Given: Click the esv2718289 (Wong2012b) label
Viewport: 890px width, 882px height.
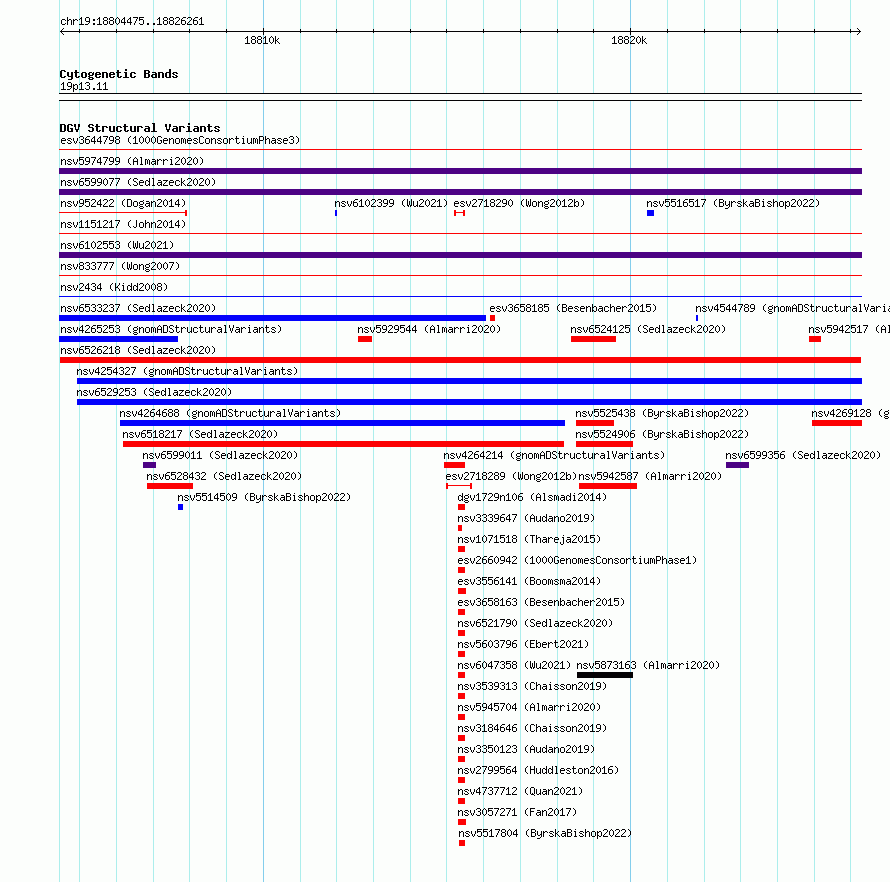Looking at the screenshot, I should (511, 476).
